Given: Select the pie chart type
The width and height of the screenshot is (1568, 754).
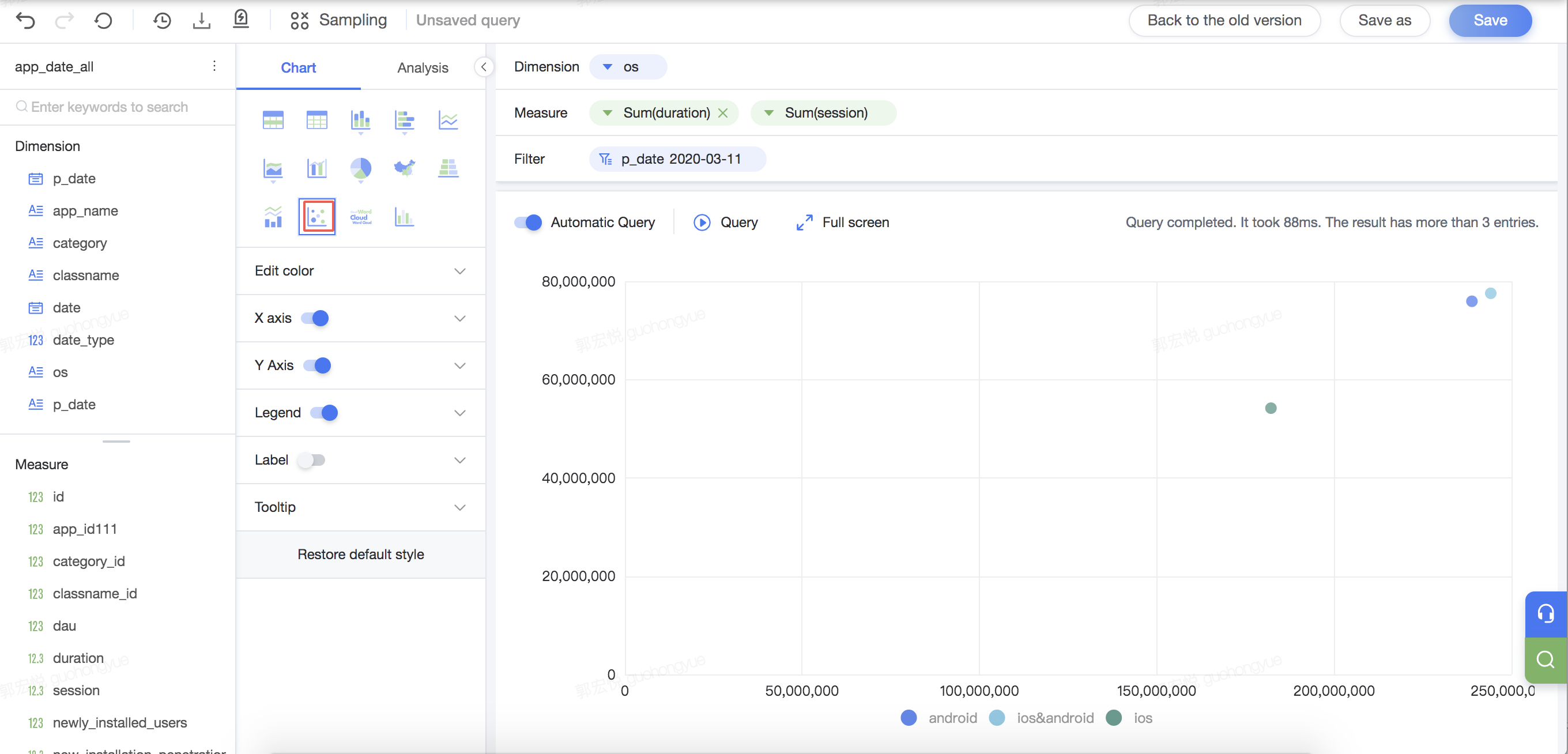Looking at the screenshot, I should point(360,170).
